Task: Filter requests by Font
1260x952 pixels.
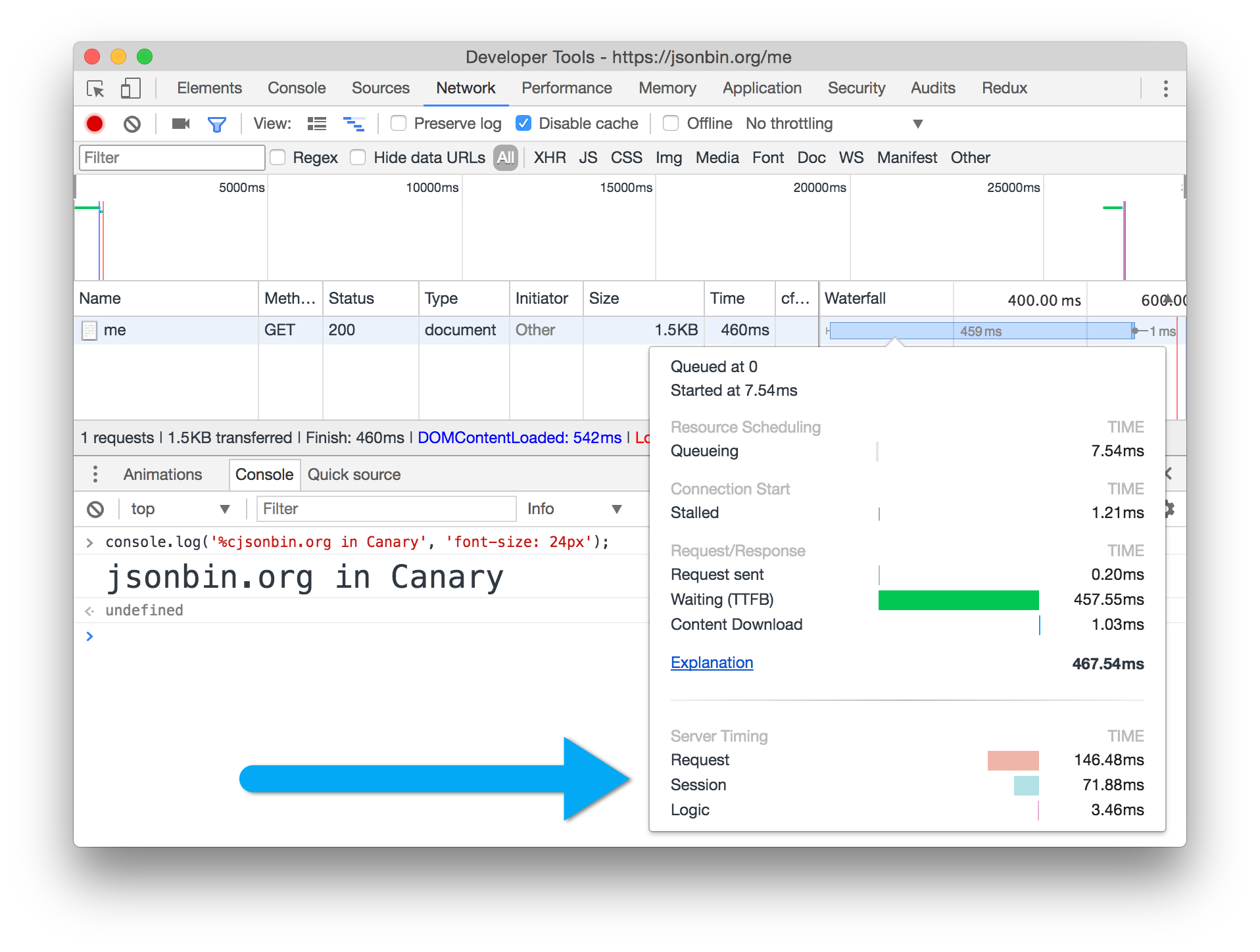Action: click(768, 158)
